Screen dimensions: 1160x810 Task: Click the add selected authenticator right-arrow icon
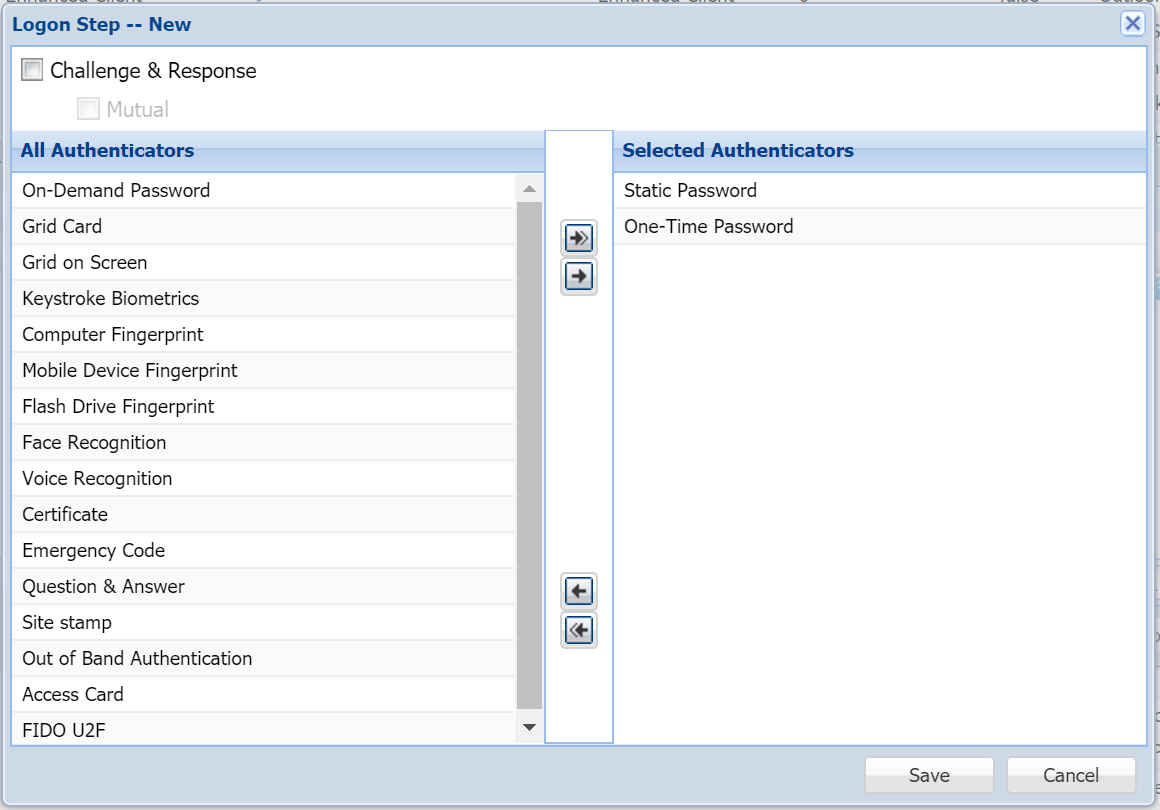(578, 276)
